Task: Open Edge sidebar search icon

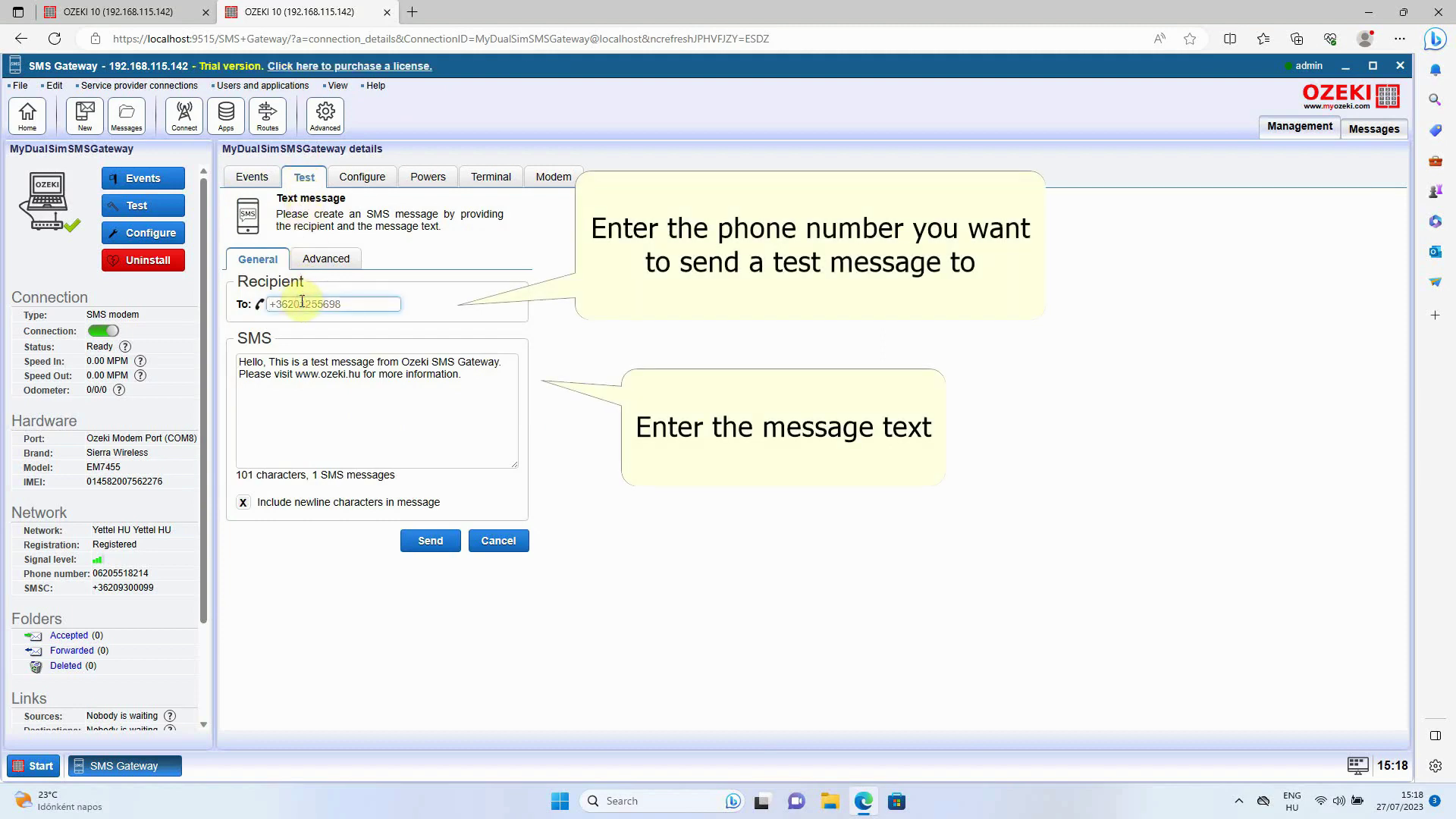Action: (x=1435, y=99)
